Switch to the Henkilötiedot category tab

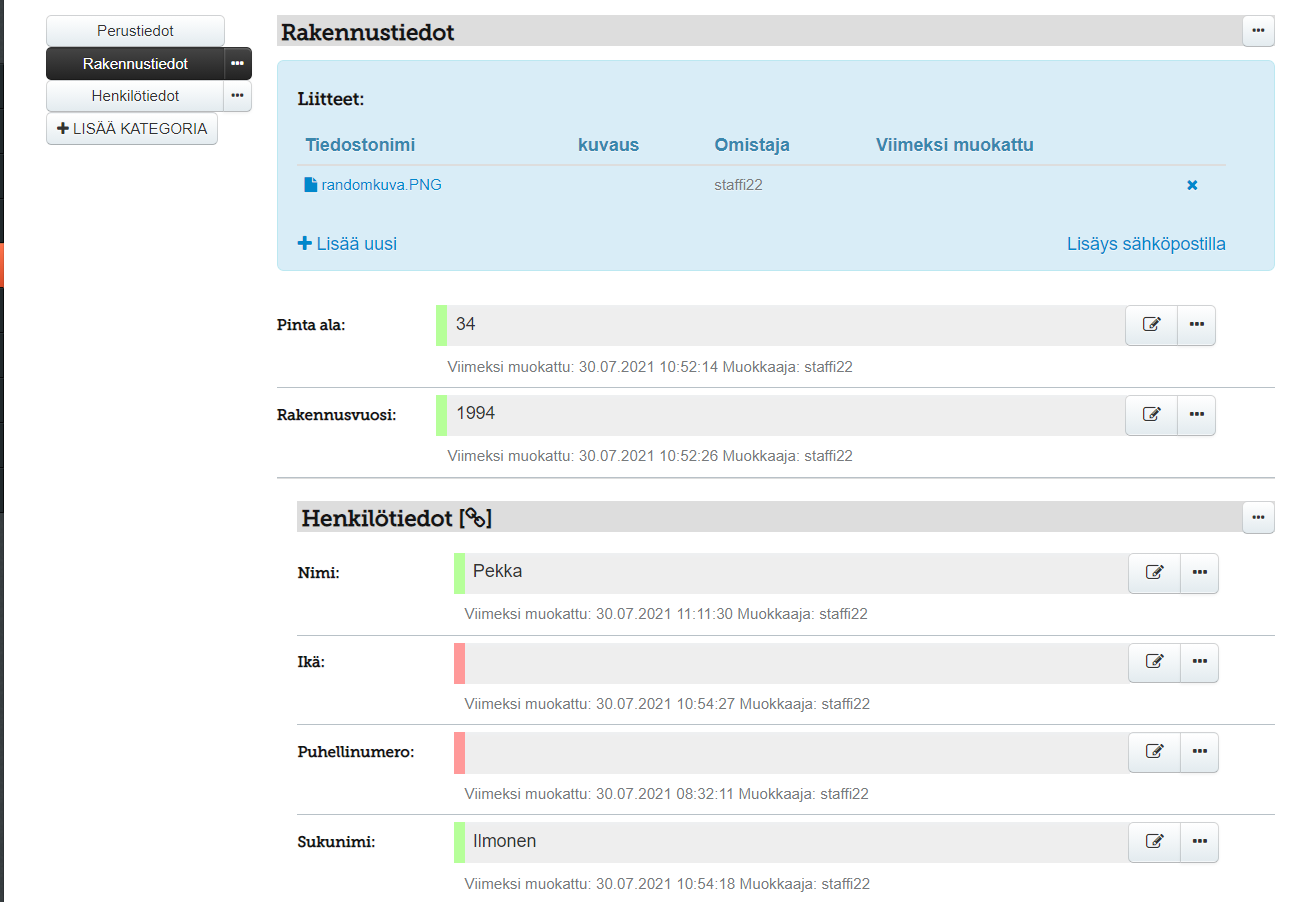pos(135,96)
